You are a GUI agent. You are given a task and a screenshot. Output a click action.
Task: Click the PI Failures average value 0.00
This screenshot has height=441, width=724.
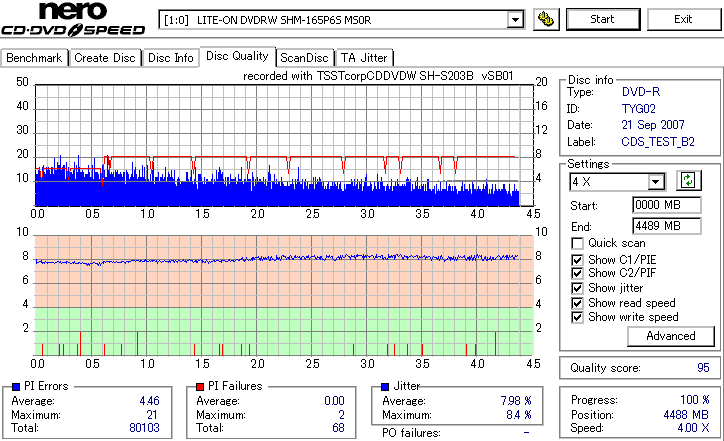click(x=334, y=401)
